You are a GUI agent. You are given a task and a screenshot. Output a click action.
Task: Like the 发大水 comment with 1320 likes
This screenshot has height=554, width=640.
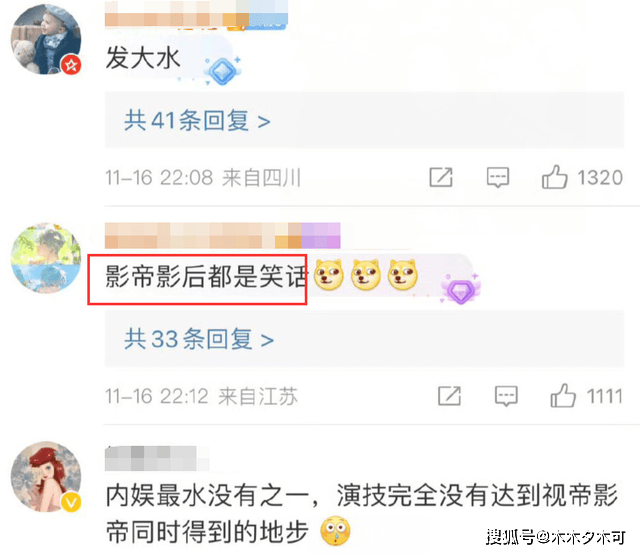tap(554, 177)
